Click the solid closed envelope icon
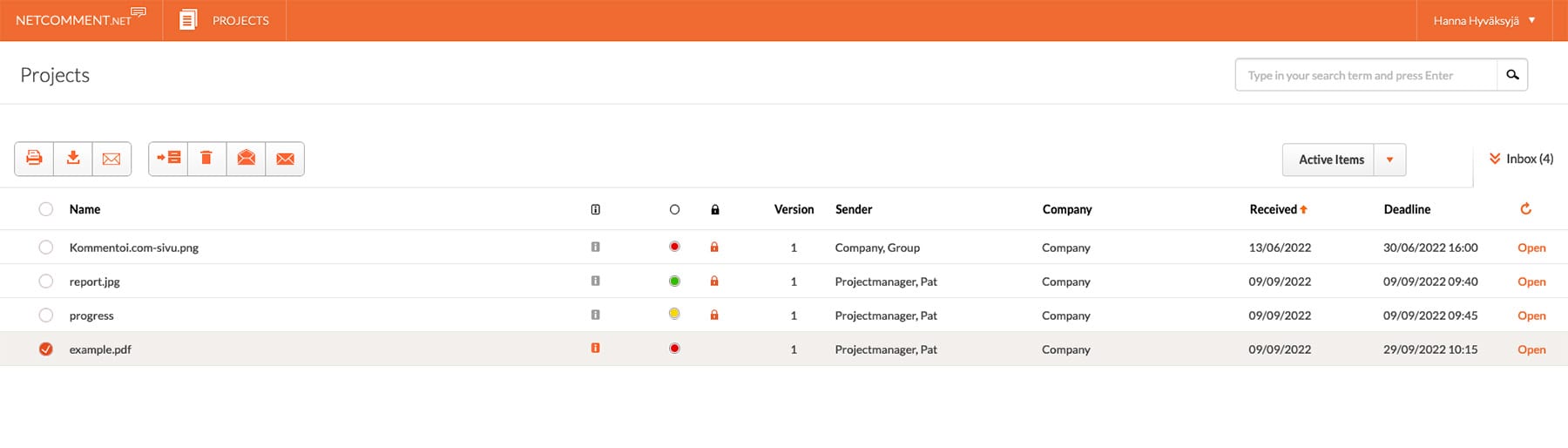The image size is (1568, 448). [285, 159]
